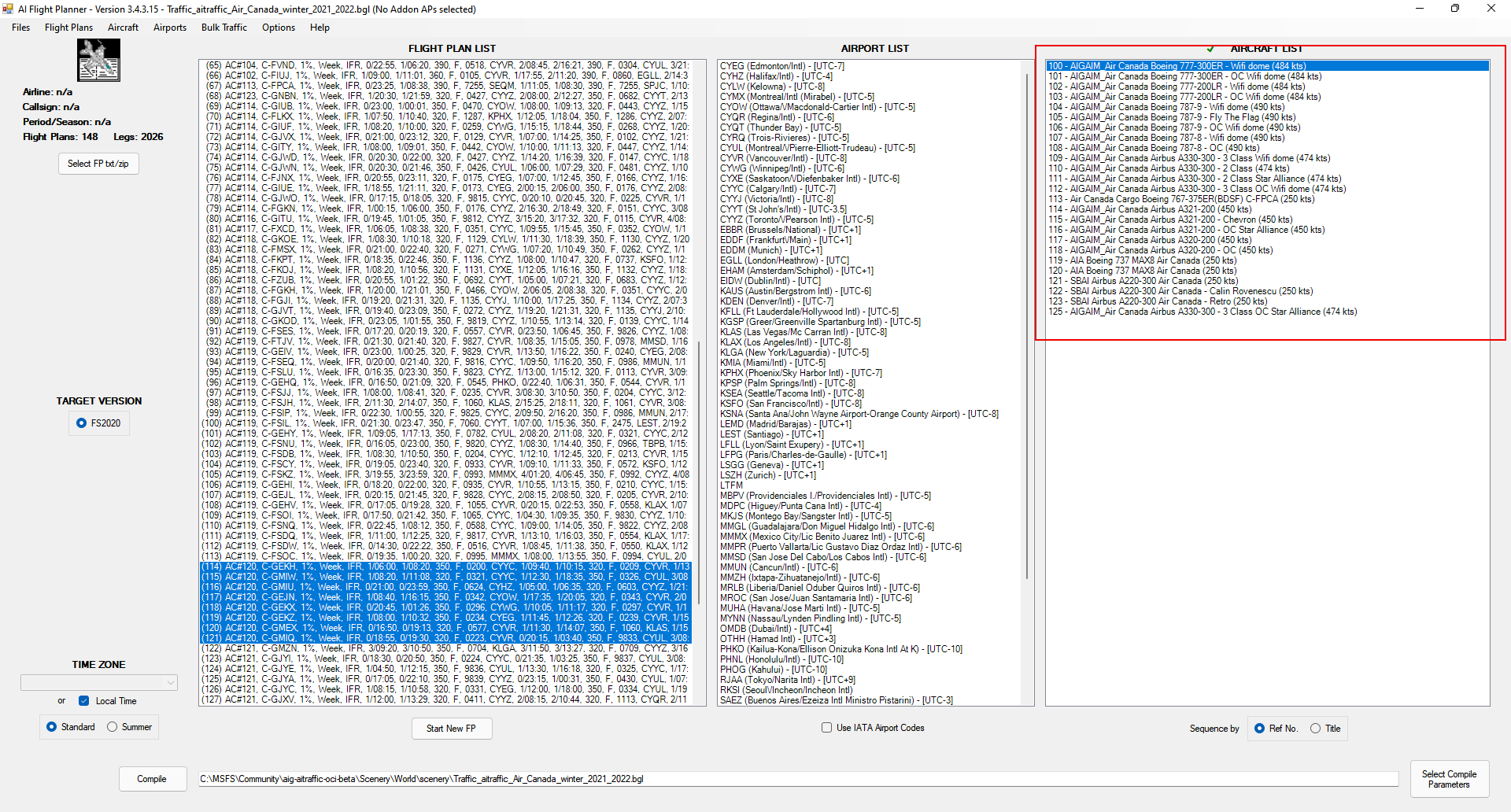Screen dimensions: 1511x812
Task: Select flight plan 122 C-GMZN
Action: 445,648
